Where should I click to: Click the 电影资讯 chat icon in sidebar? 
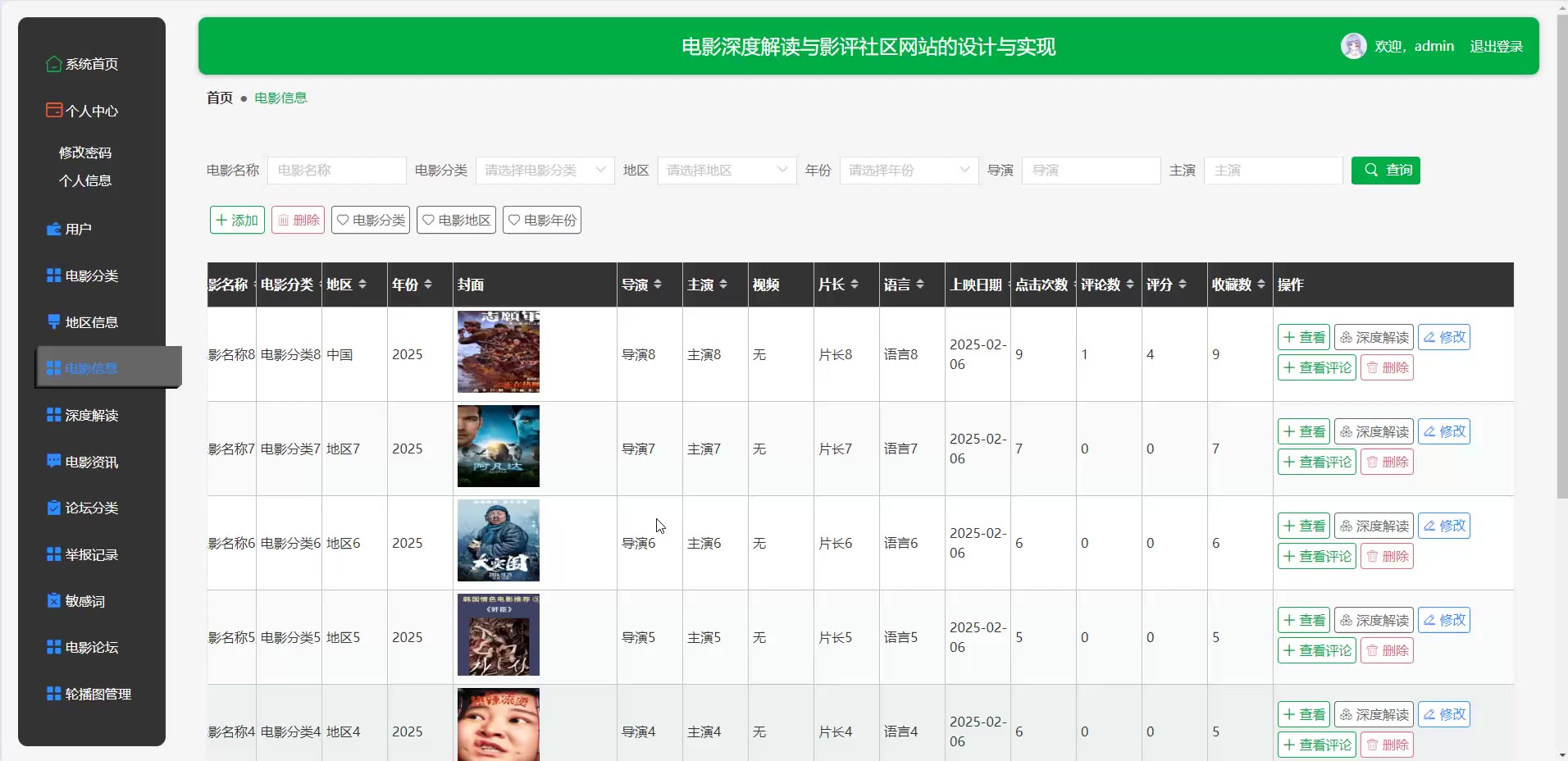pyautogui.click(x=54, y=461)
